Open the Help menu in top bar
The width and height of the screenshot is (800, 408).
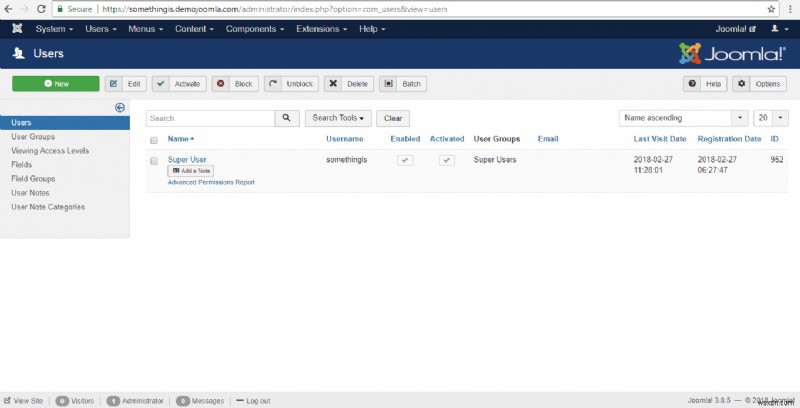(372, 29)
